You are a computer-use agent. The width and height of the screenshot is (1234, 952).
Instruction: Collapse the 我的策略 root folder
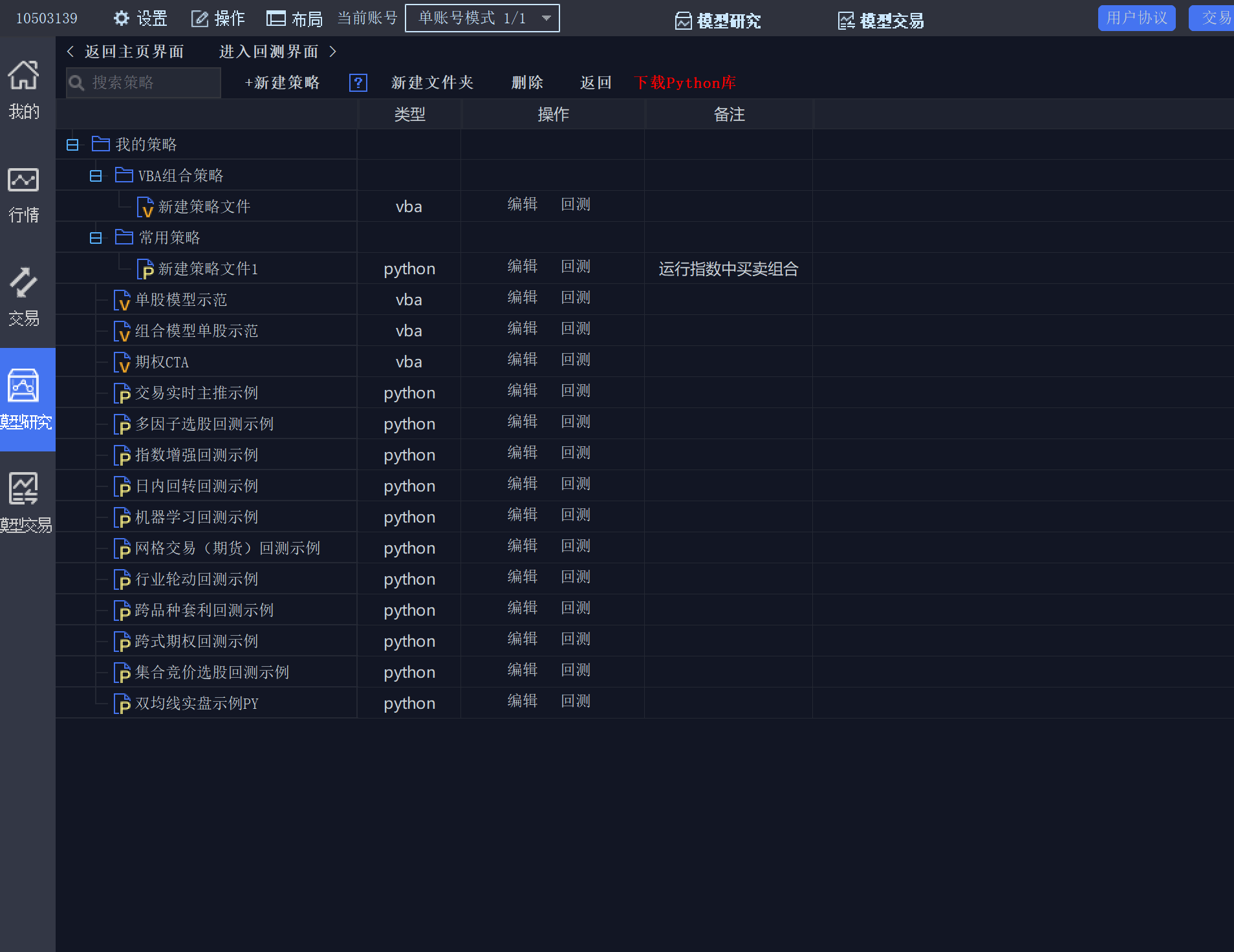pyautogui.click(x=72, y=145)
